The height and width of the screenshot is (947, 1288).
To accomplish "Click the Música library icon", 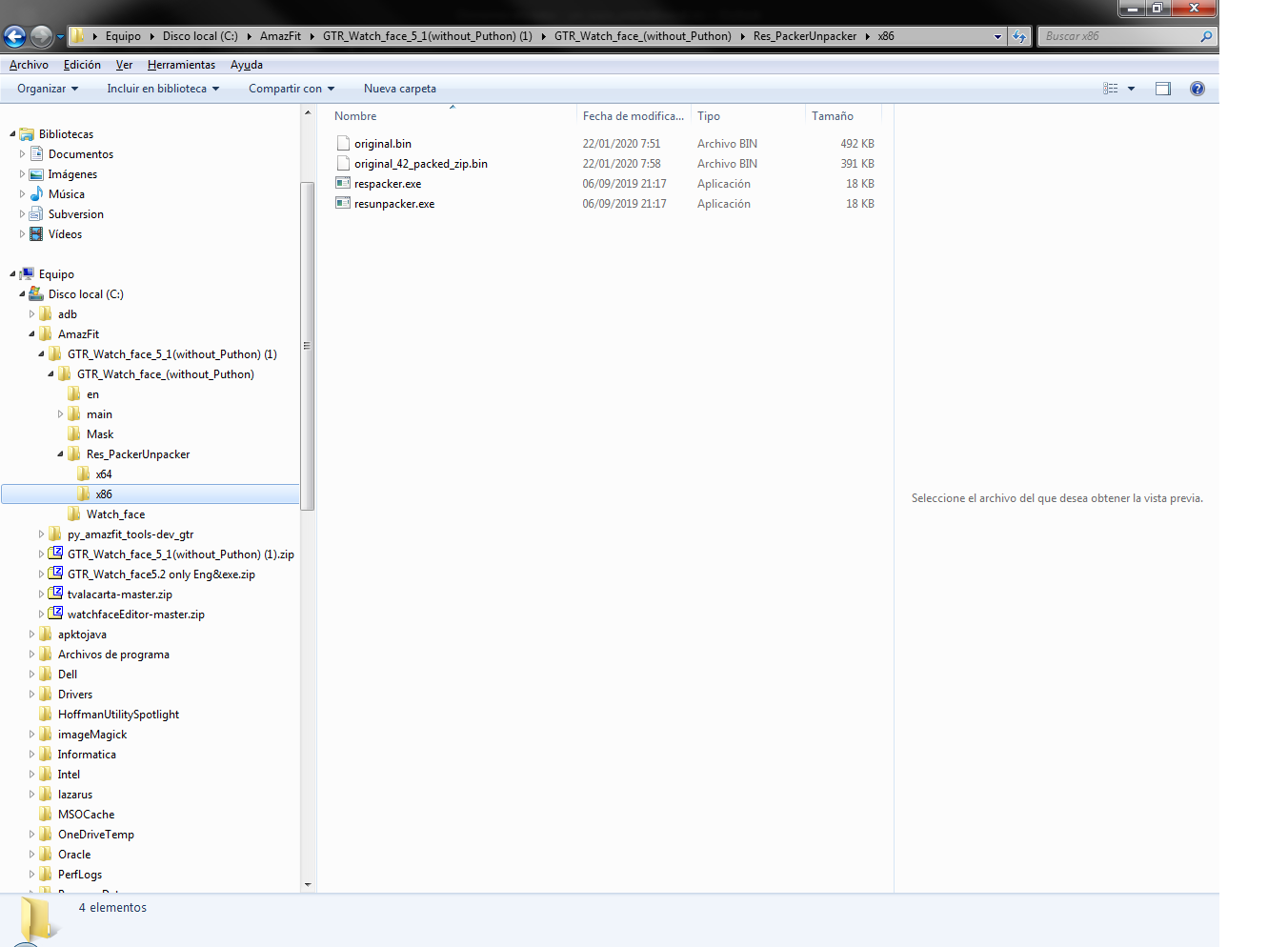I will click(36, 193).
